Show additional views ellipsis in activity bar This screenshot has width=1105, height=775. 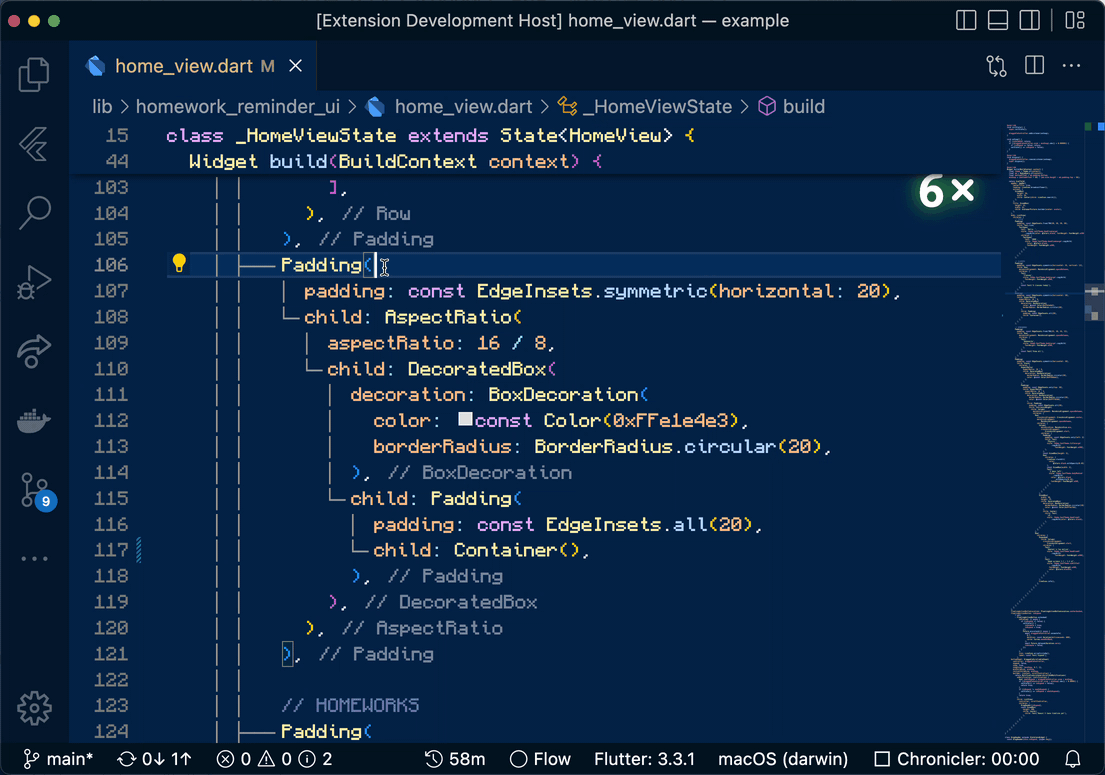34,559
